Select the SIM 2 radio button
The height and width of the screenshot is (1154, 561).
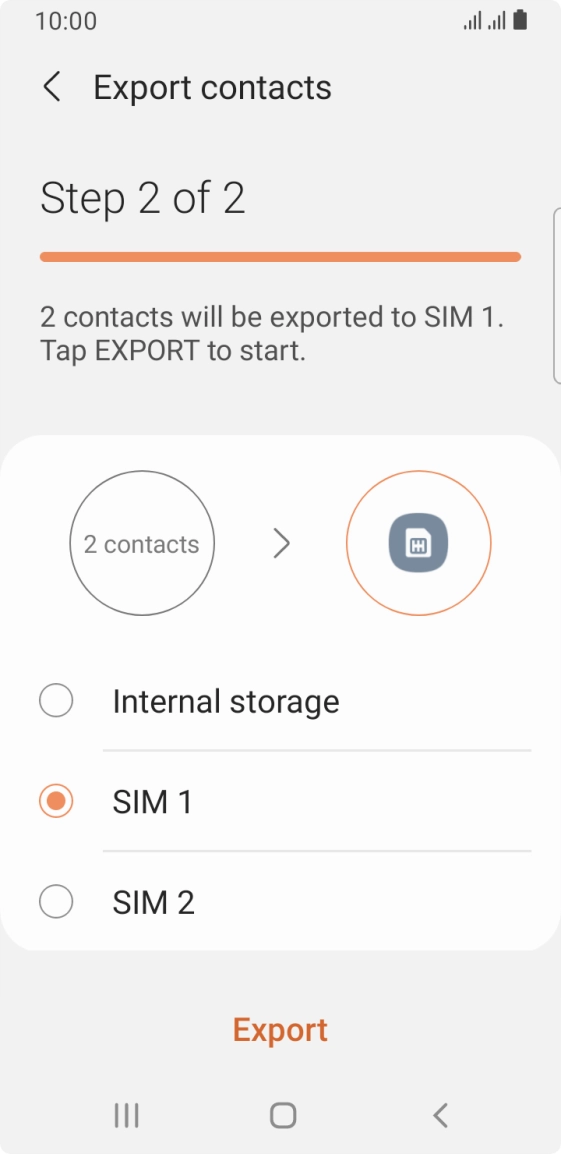pyautogui.click(x=56, y=902)
